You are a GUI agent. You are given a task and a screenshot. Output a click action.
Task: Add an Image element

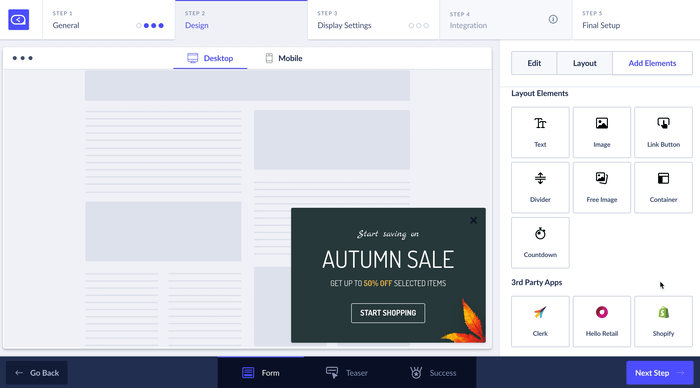pyautogui.click(x=602, y=132)
